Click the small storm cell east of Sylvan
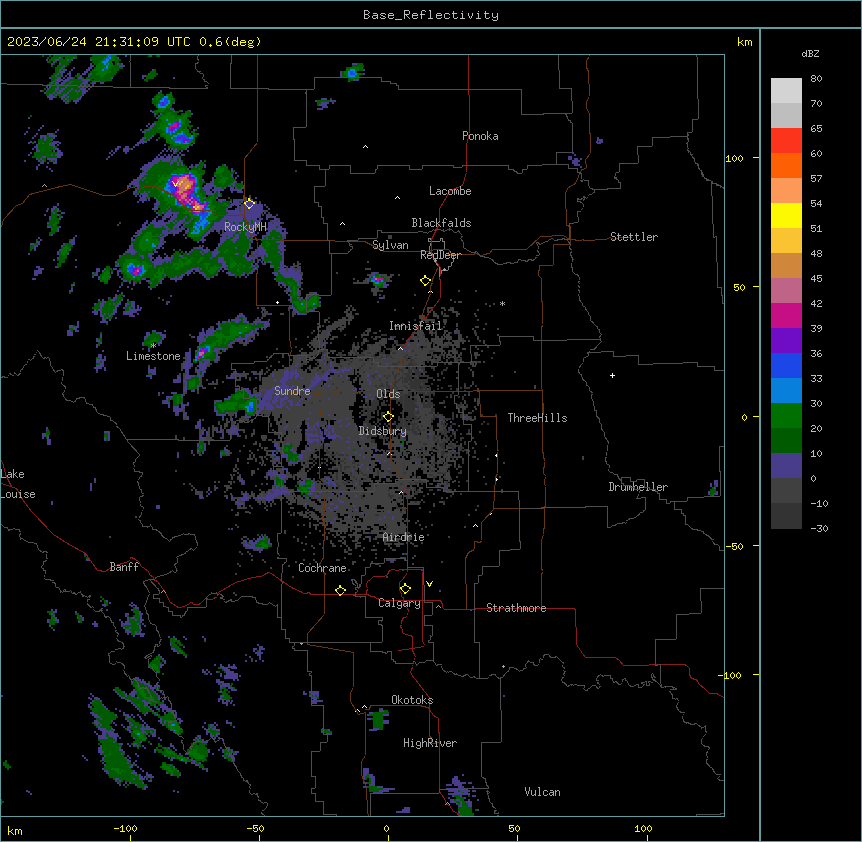Viewport: 862px width, 842px height. 377,280
